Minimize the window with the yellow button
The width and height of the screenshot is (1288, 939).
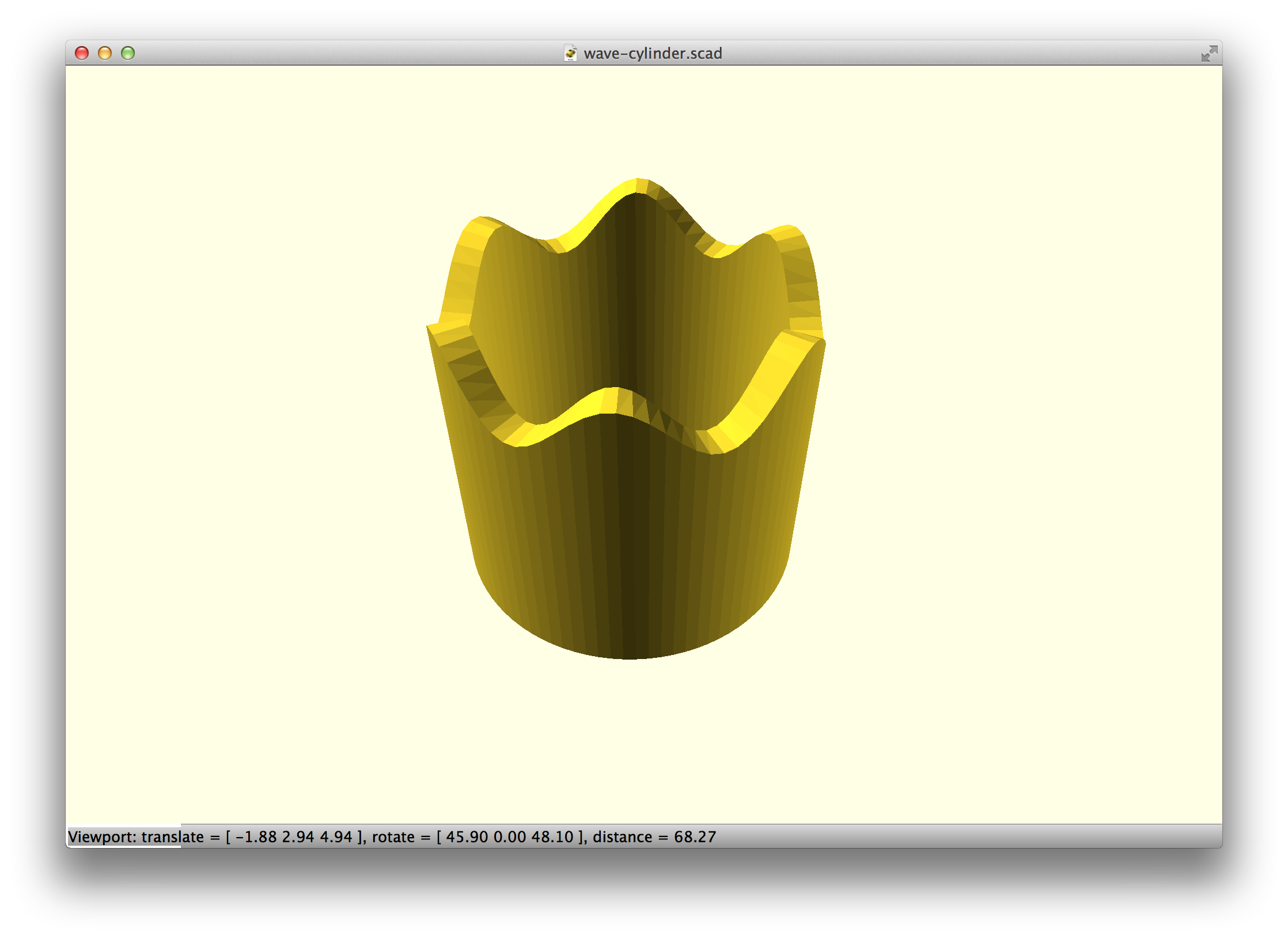click(x=105, y=54)
